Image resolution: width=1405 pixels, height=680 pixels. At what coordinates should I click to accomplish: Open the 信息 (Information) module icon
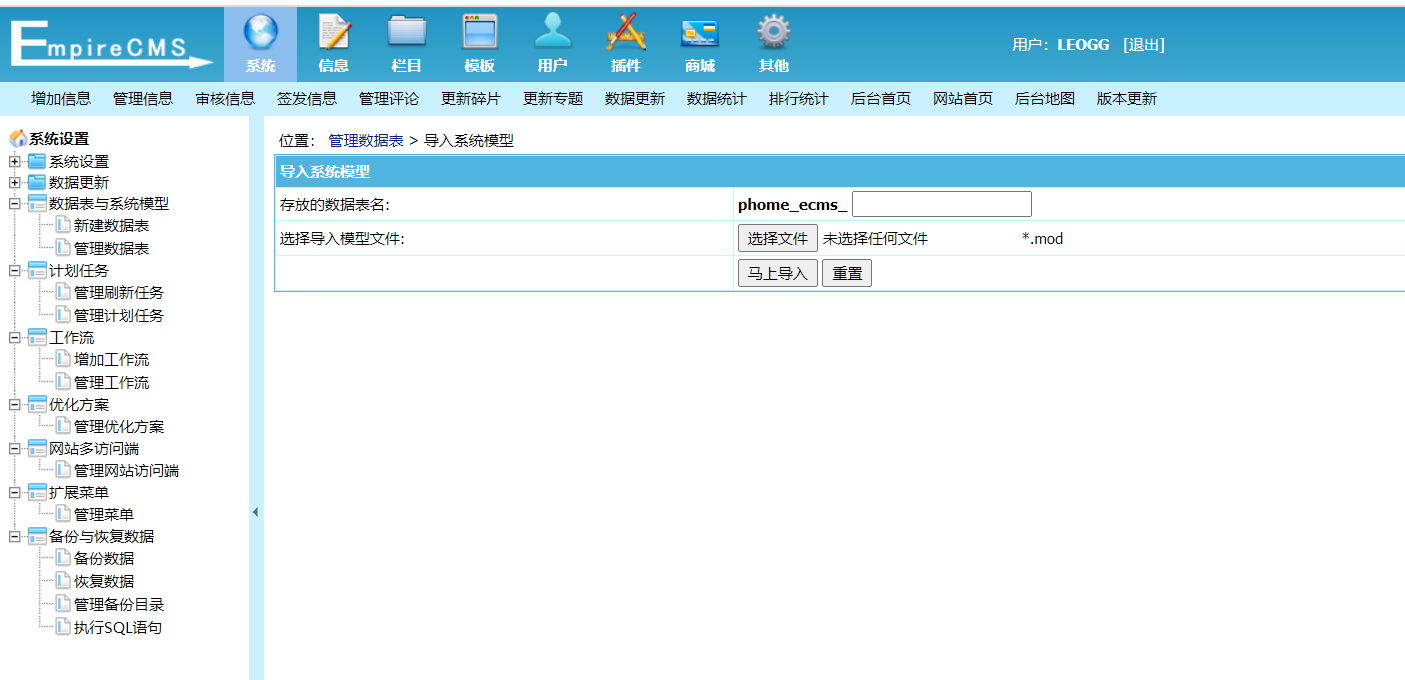click(x=334, y=38)
